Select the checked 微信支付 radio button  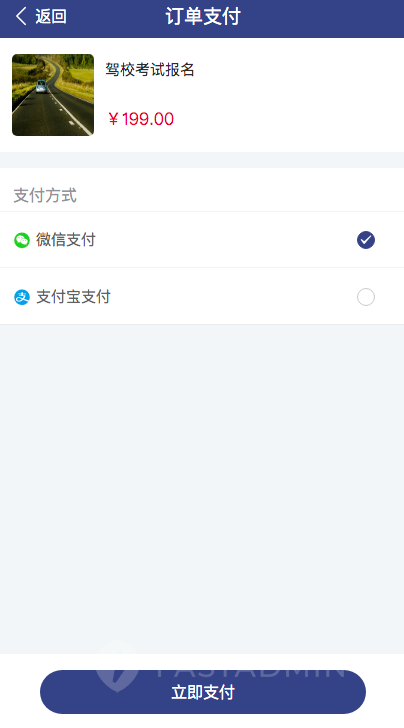(366, 240)
